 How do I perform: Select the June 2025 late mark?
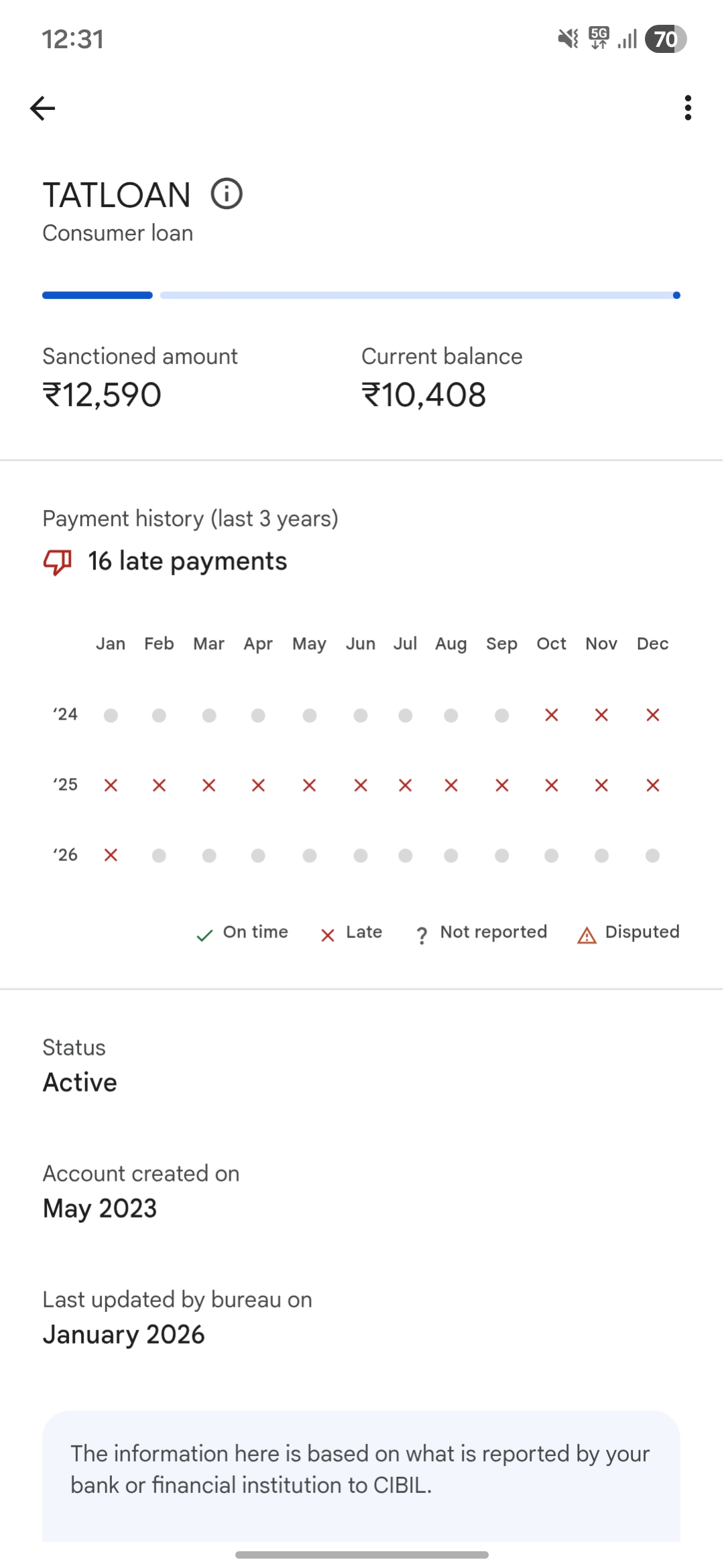tap(361, 785)
